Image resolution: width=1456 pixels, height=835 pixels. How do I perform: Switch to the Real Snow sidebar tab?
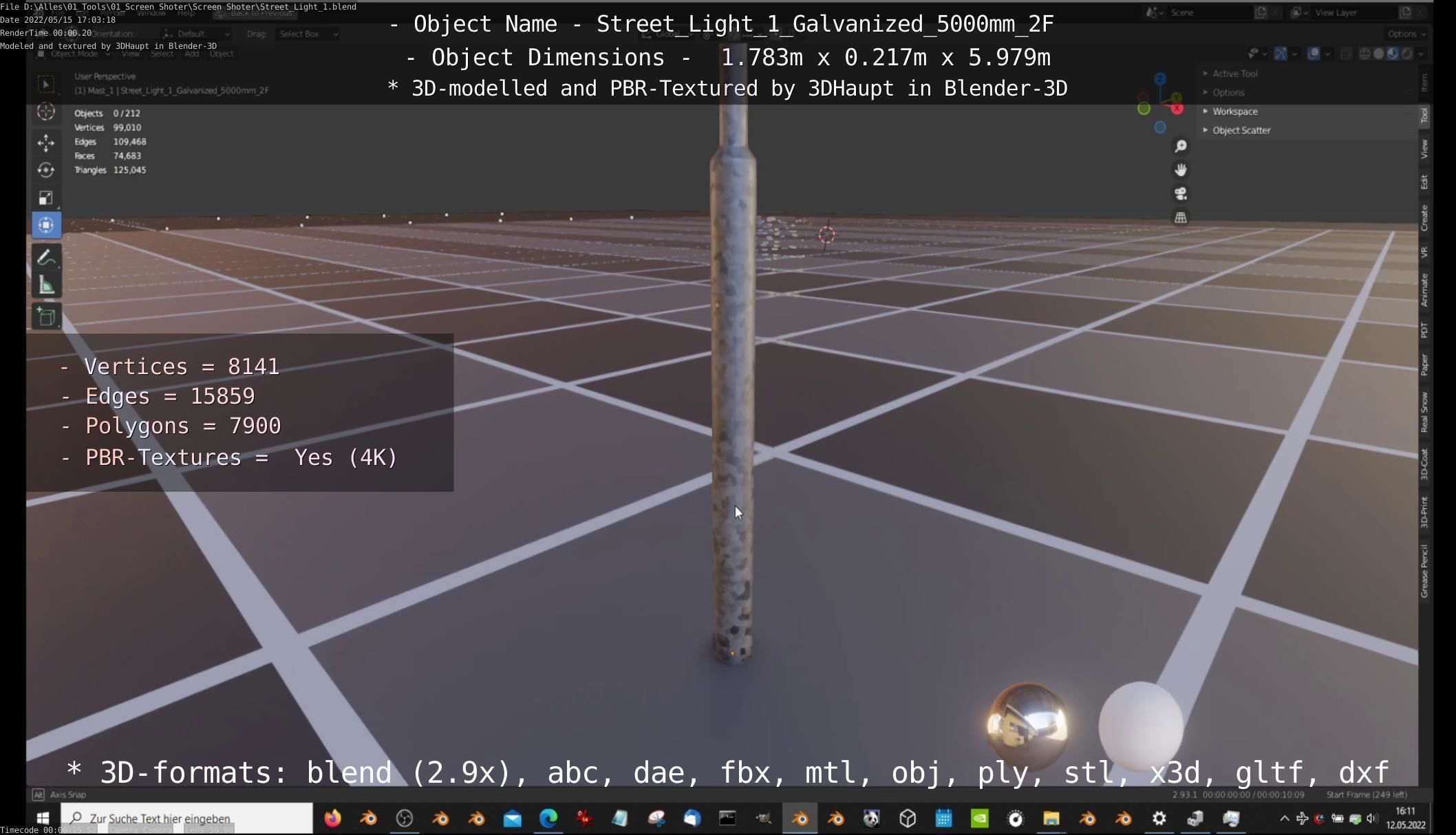pos(1425,412)
